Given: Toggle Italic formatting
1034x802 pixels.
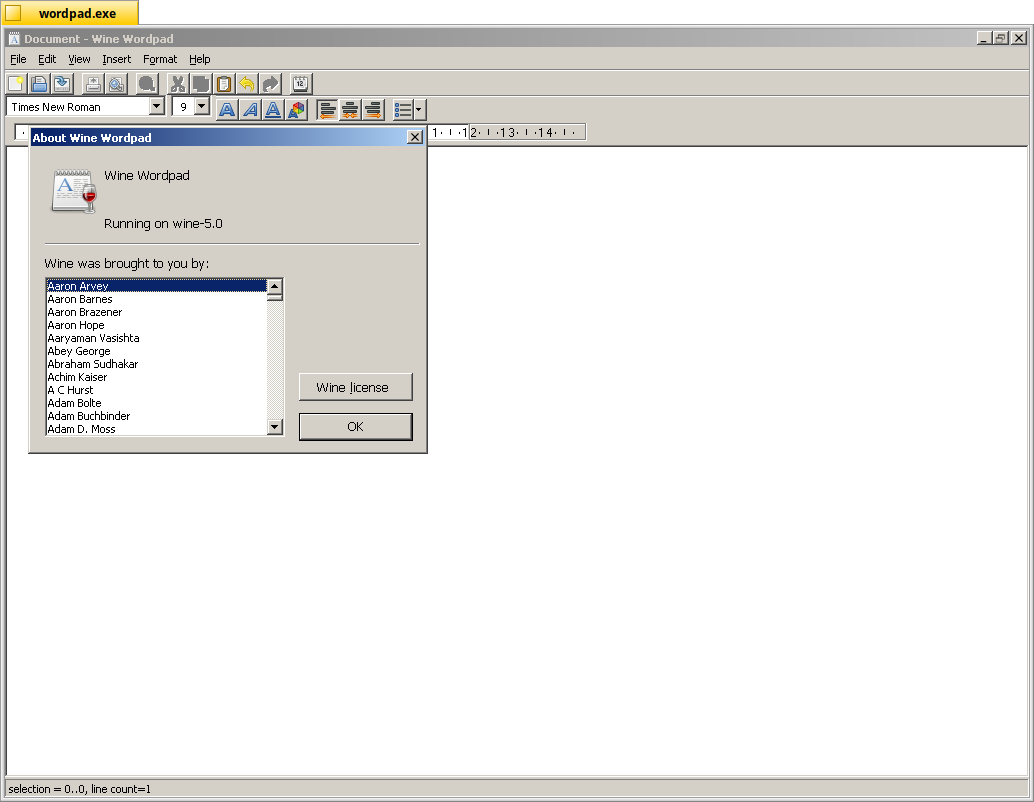Looking at the screenshot, I should (250, 109).
